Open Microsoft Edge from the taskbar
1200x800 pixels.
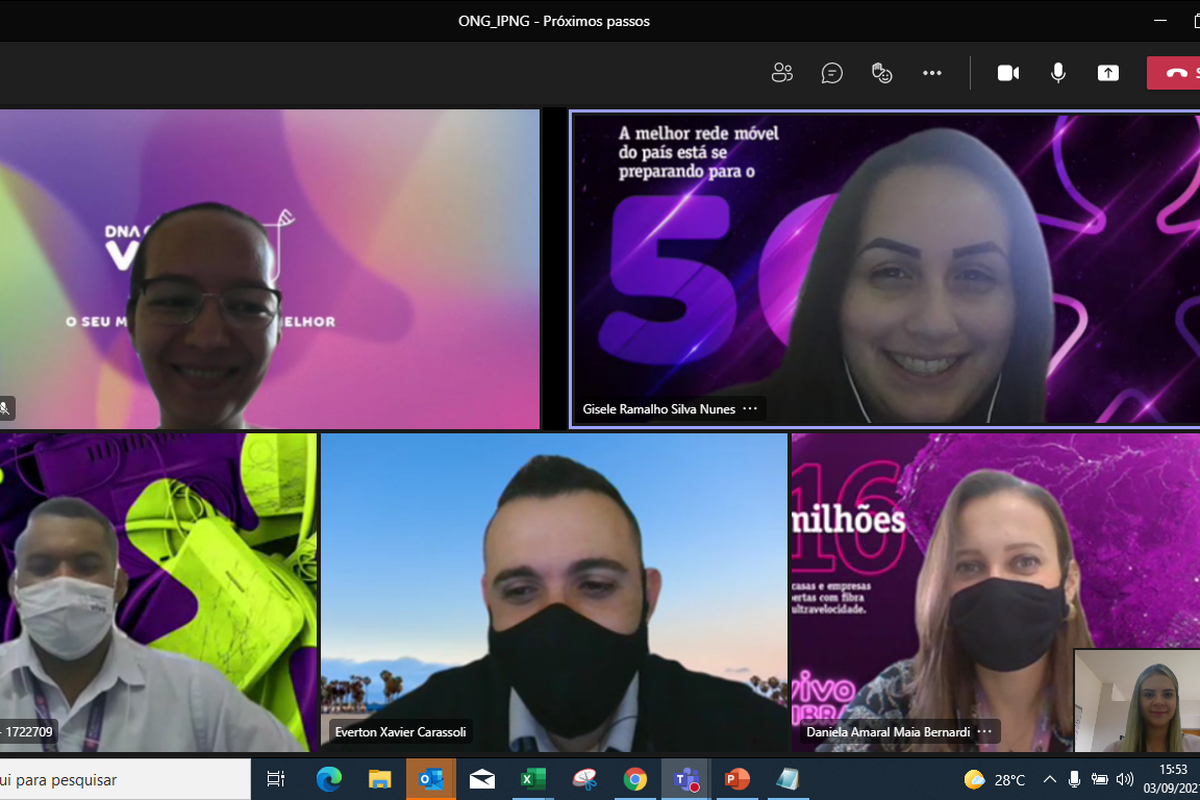(329, 779)
